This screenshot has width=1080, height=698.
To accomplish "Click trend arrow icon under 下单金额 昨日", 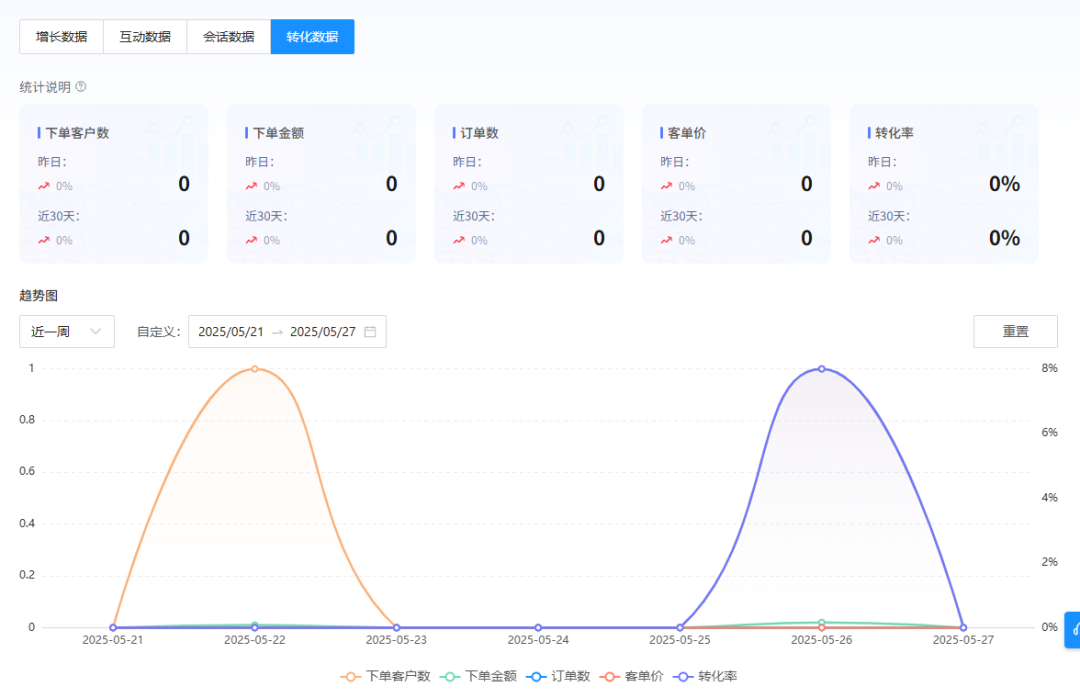I will click(x=251, y=186).
